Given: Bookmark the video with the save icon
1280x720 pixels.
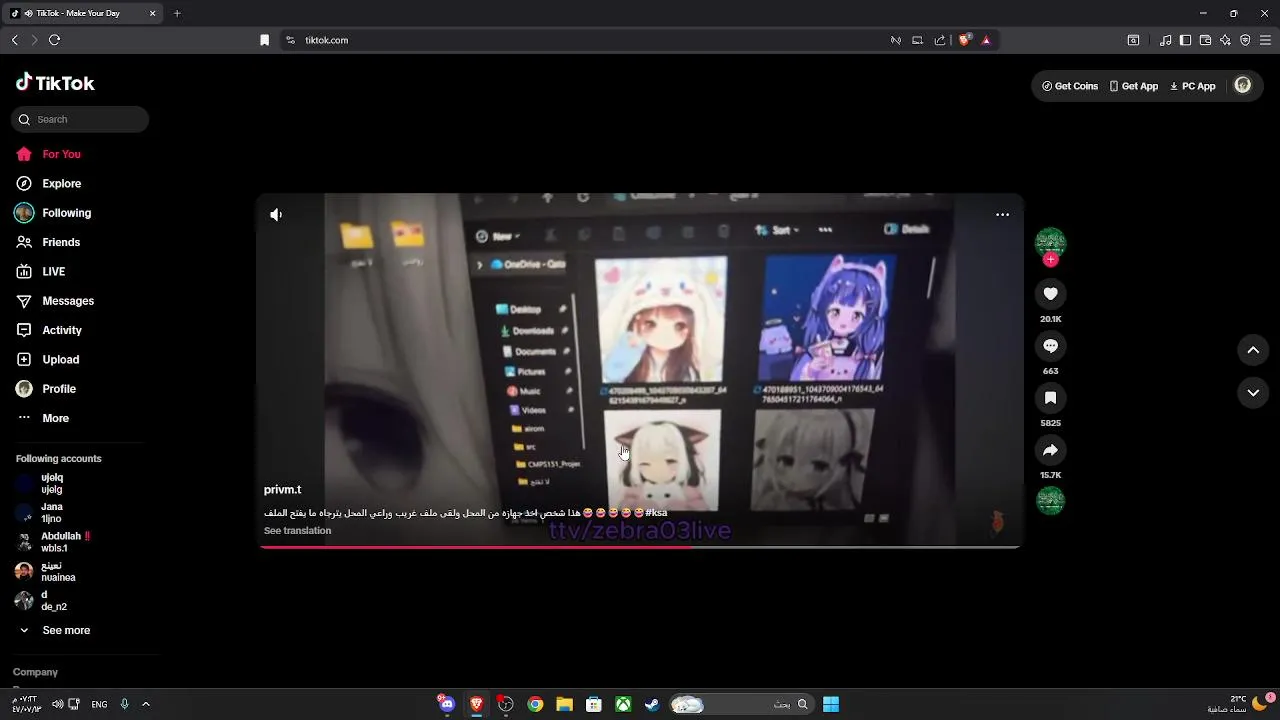Looking at the screenshot, I should (x=1050, y=398).
